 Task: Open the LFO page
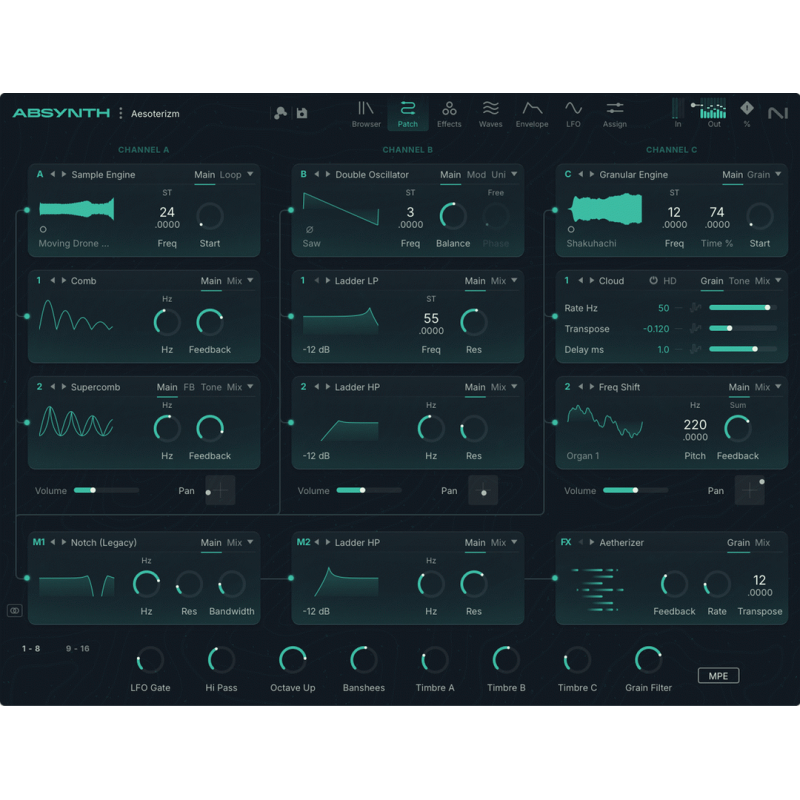coord(573,114)
